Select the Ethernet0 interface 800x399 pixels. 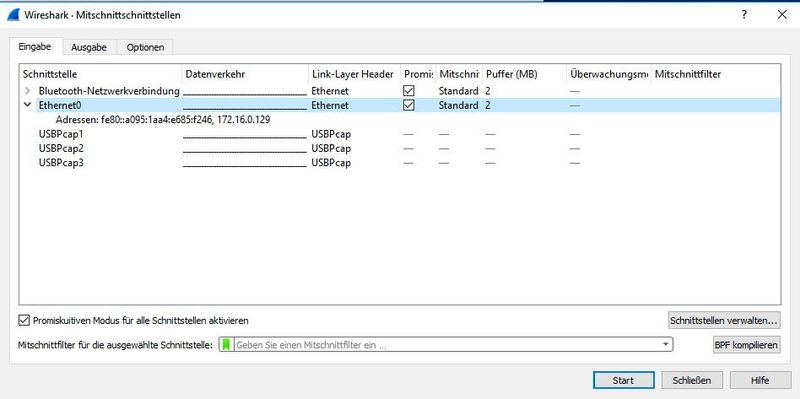coord(60,105)
